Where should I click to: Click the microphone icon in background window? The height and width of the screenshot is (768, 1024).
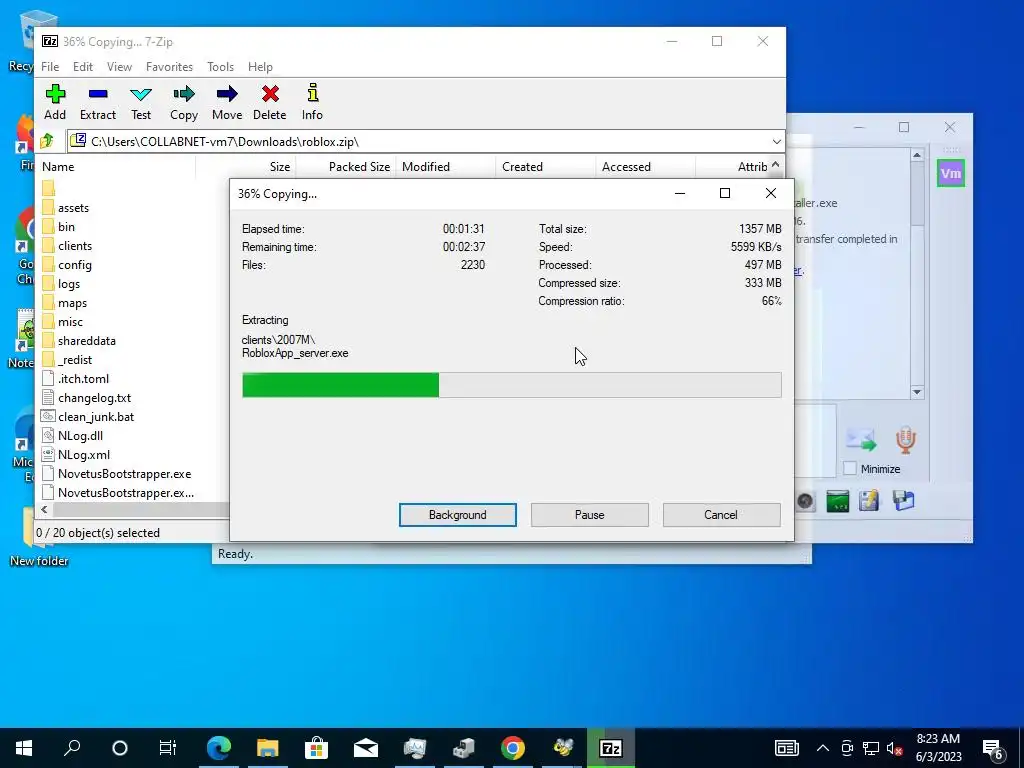click(x=905, y=440)
